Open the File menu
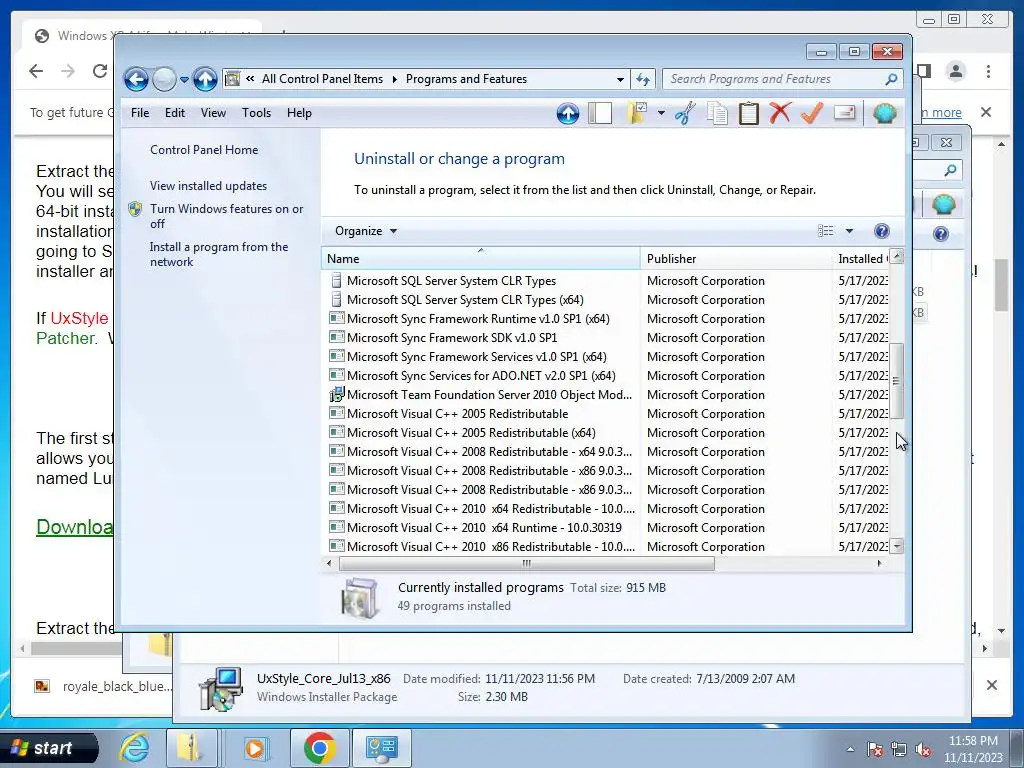1024x768 pixels. tap(140, 113)
